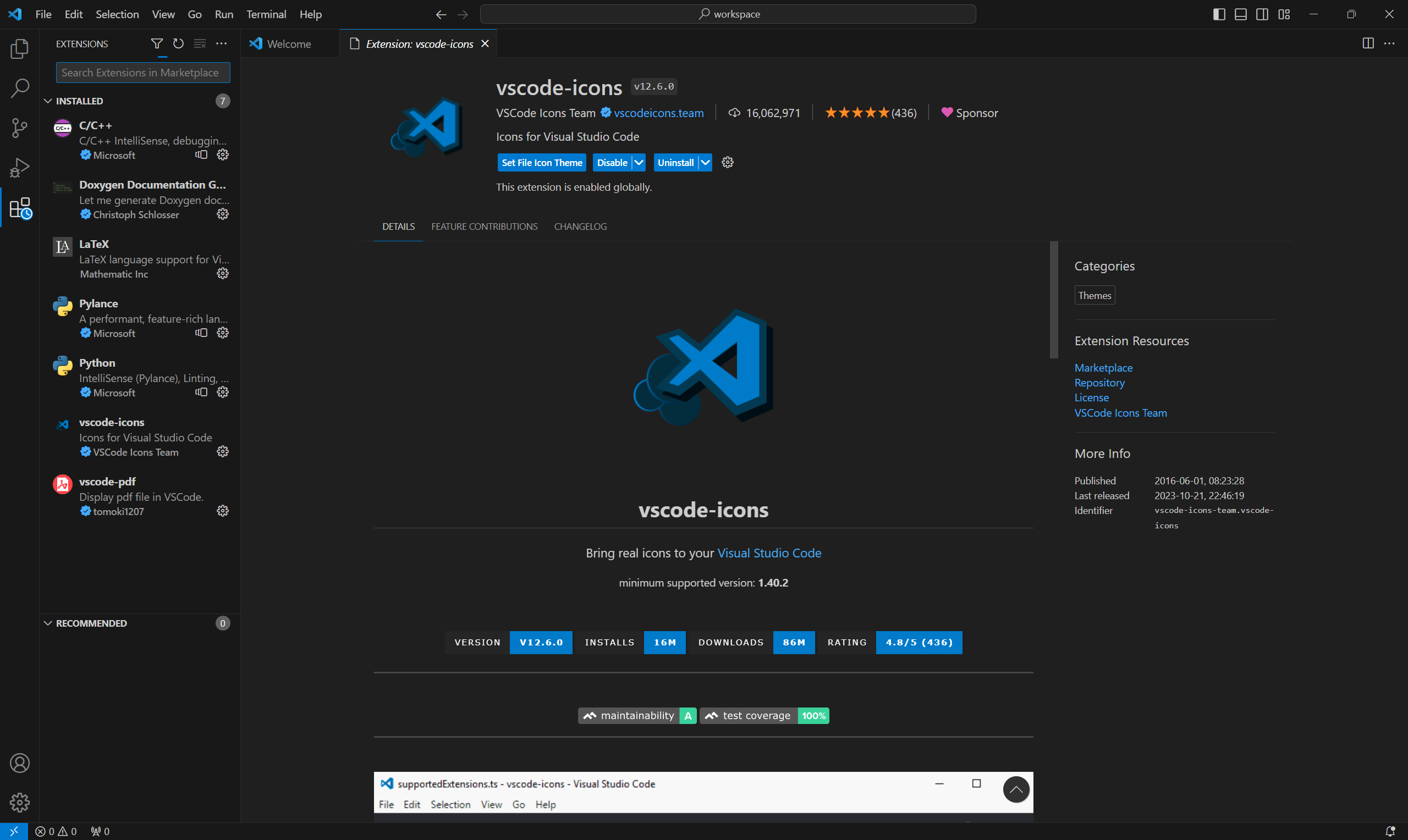
Task: Open manage gear for vscode-pdf extension
Action: tap(223, 511)
